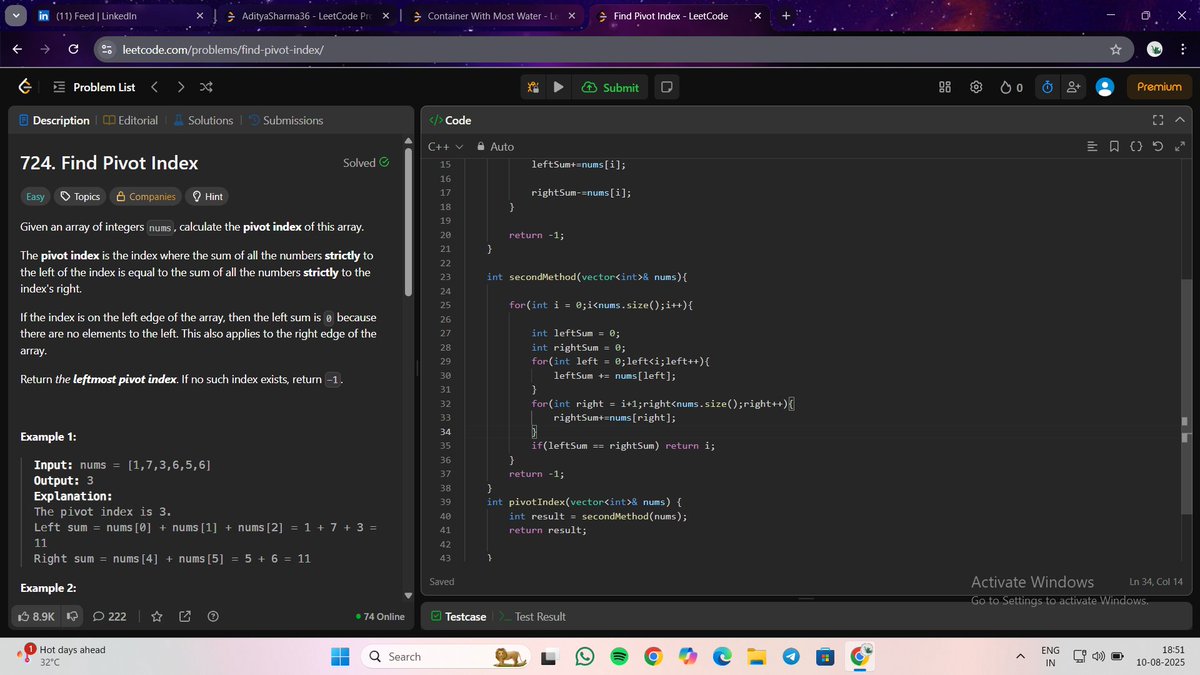Open the Problem List panel
Image resolution: width=1200 pixels, height=675 pixels.
pyautogui.click(x=93, y=87)
